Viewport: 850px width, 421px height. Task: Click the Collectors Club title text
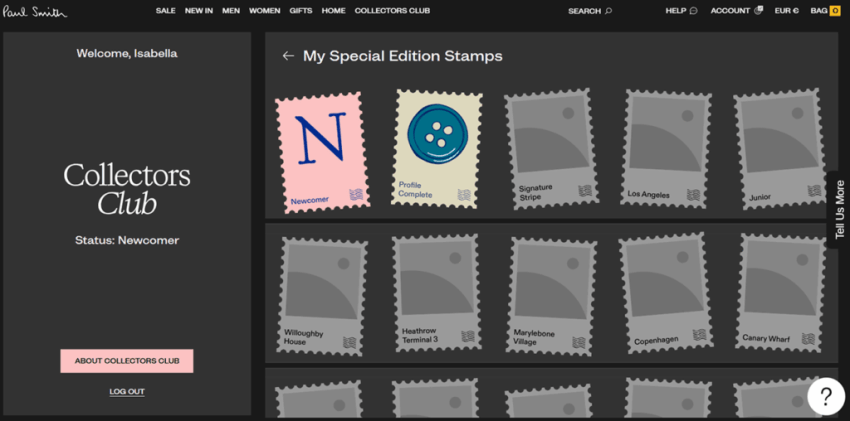click(x=127, y=190)
